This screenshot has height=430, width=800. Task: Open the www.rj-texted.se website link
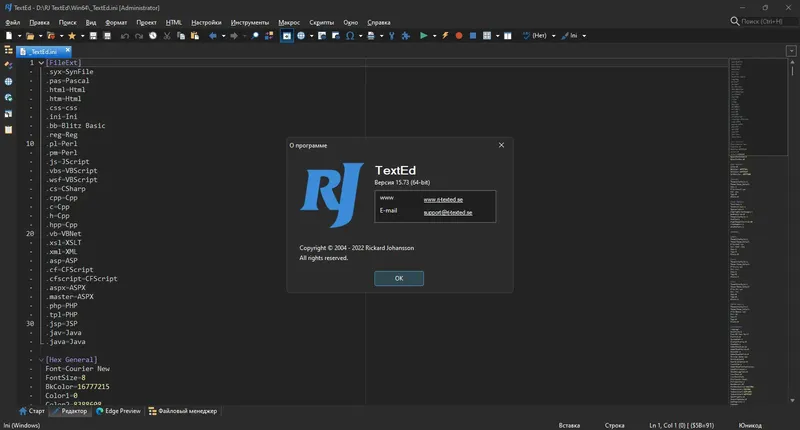(443, 199)
